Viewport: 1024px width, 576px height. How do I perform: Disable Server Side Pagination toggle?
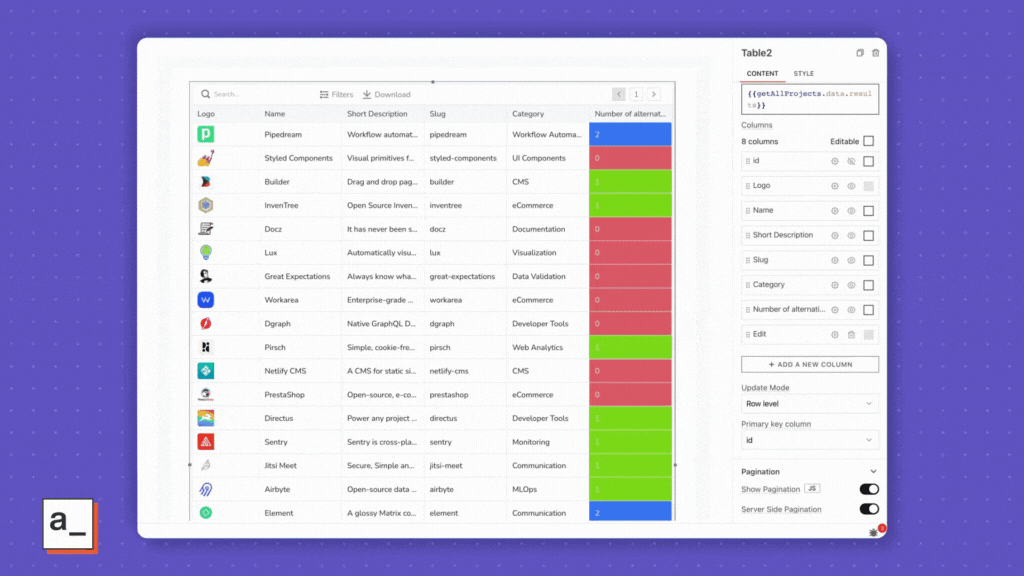click(x=869, y=509)
